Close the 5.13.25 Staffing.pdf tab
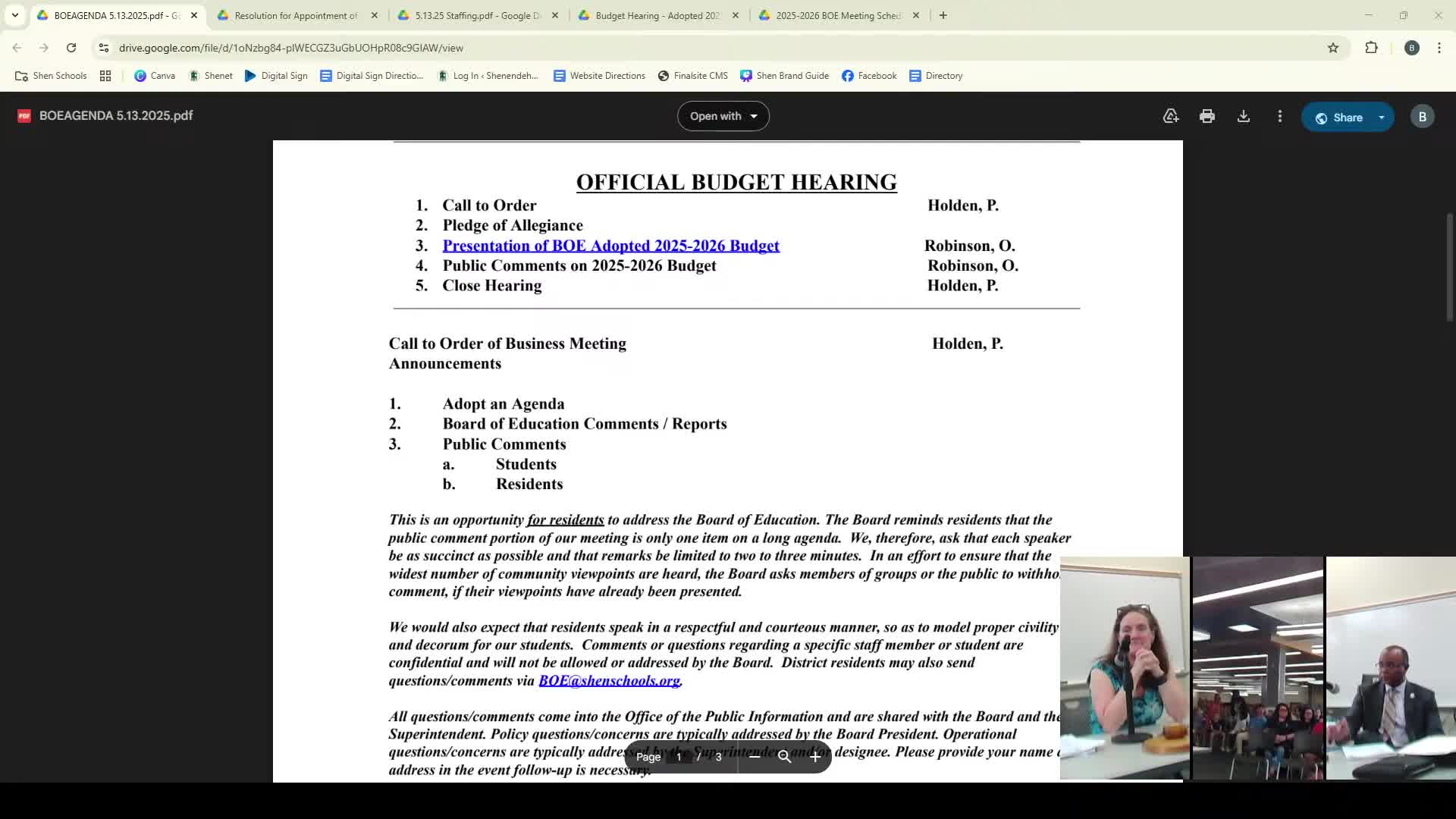Screen dimensions: 1456x819 click(555, 15)
